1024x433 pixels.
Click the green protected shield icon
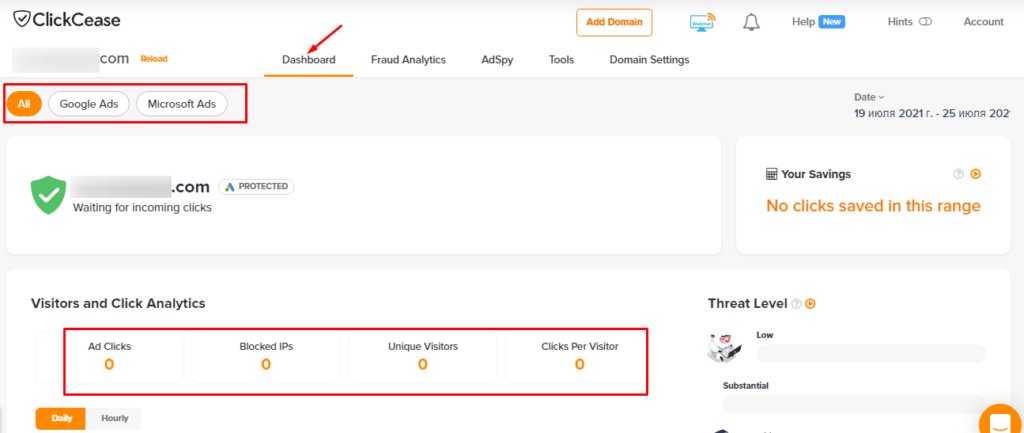[48, 195]
